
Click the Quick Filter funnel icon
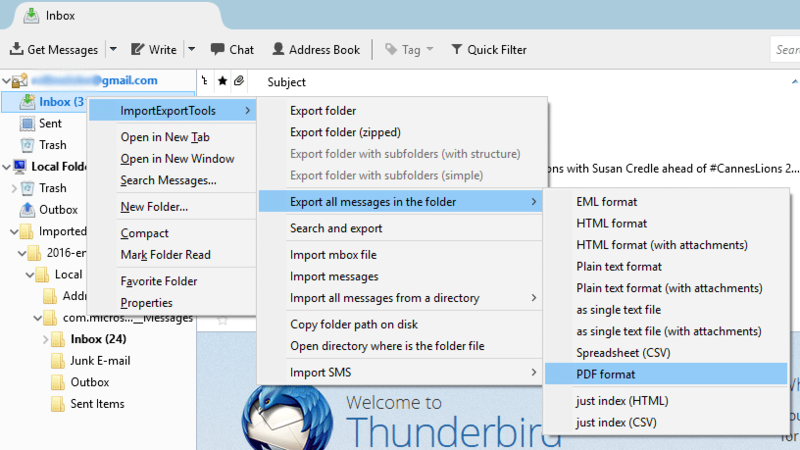tap(457, 49)
